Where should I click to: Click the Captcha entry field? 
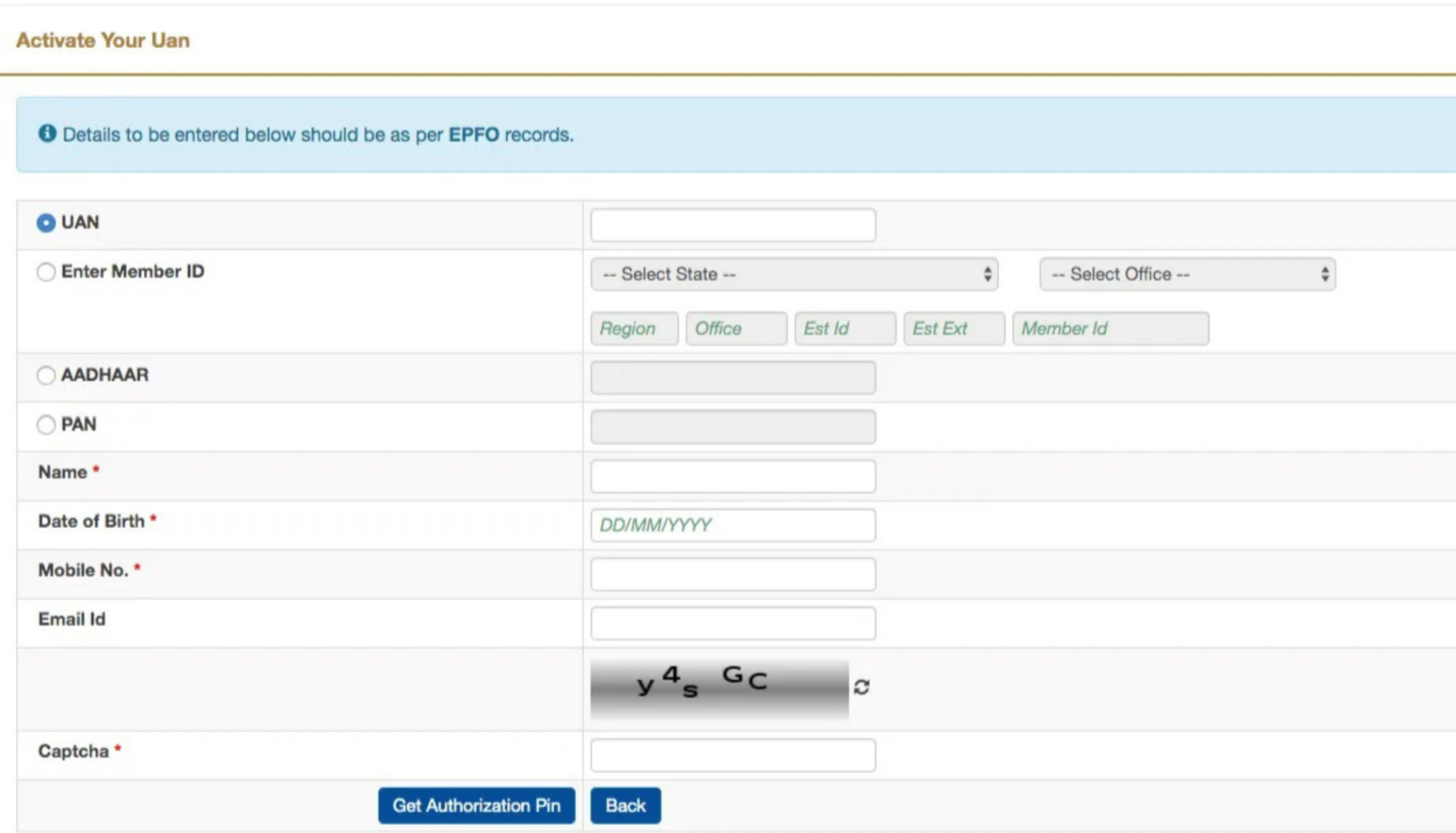click(733, 755)
